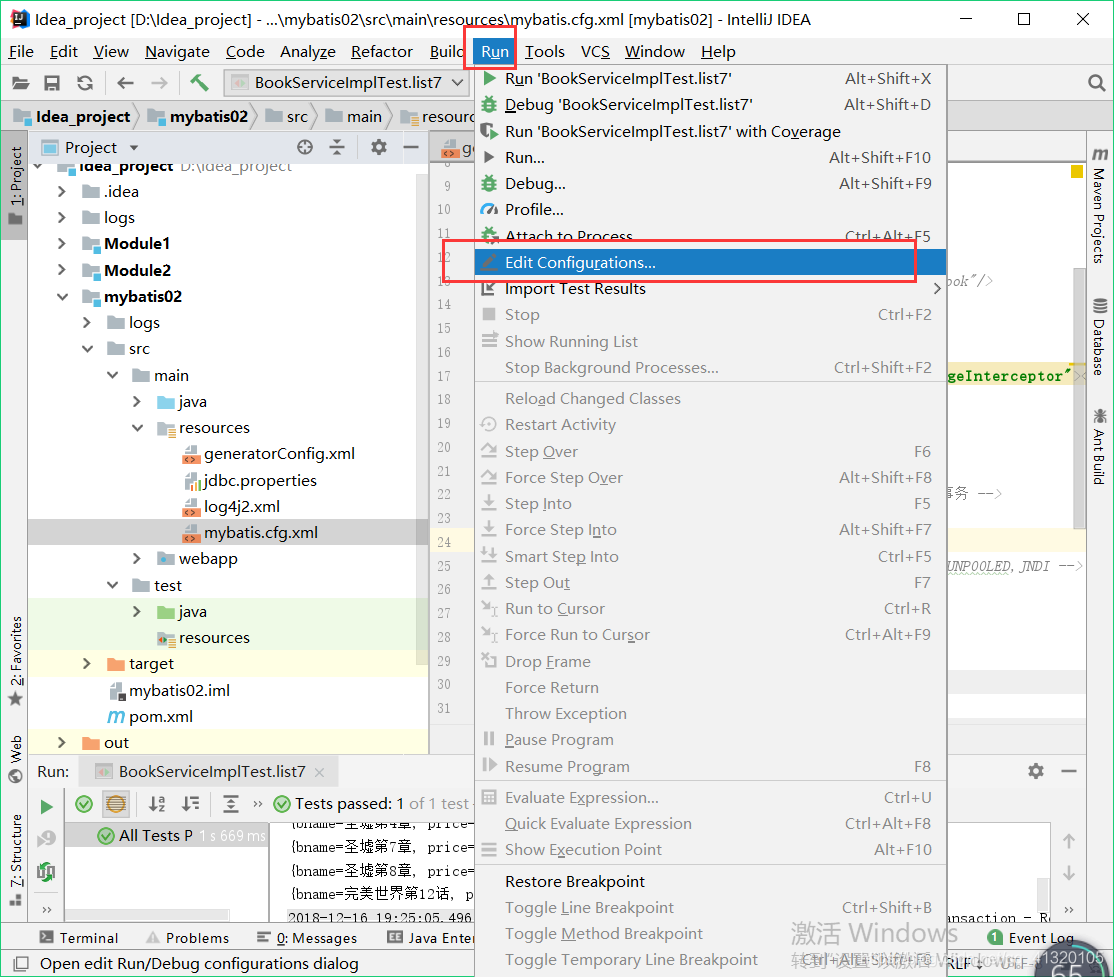This screenshot has width=1114, height=977.
Task: Click the editor vertical scrollbar
Action: (x=1079, y=398)
